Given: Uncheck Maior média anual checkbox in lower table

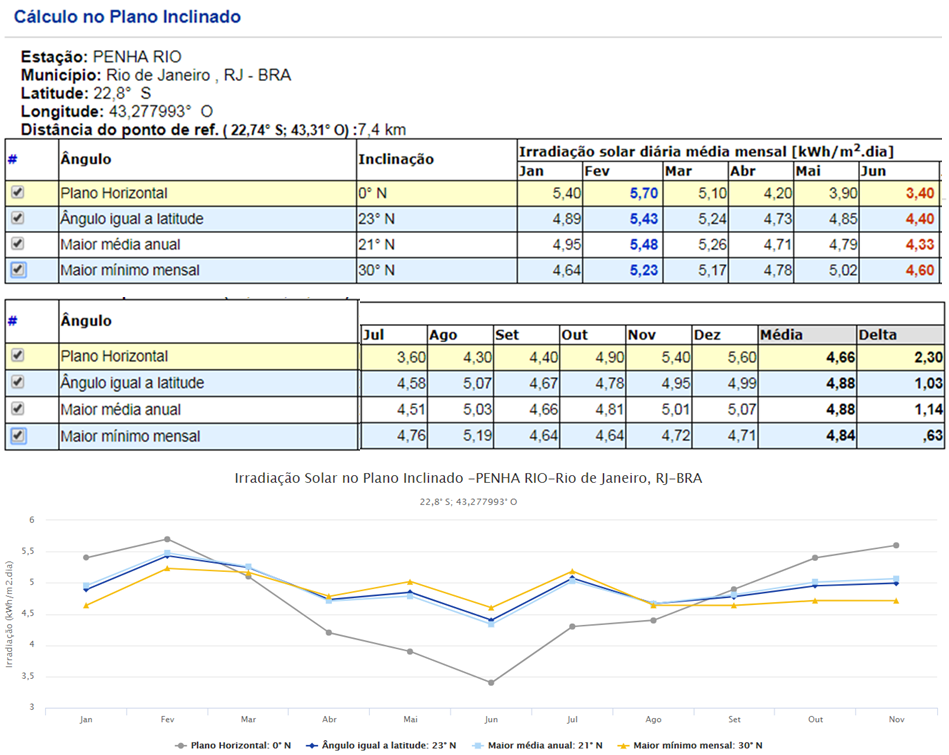Looking at the screenshot, I should click(17, 409).
